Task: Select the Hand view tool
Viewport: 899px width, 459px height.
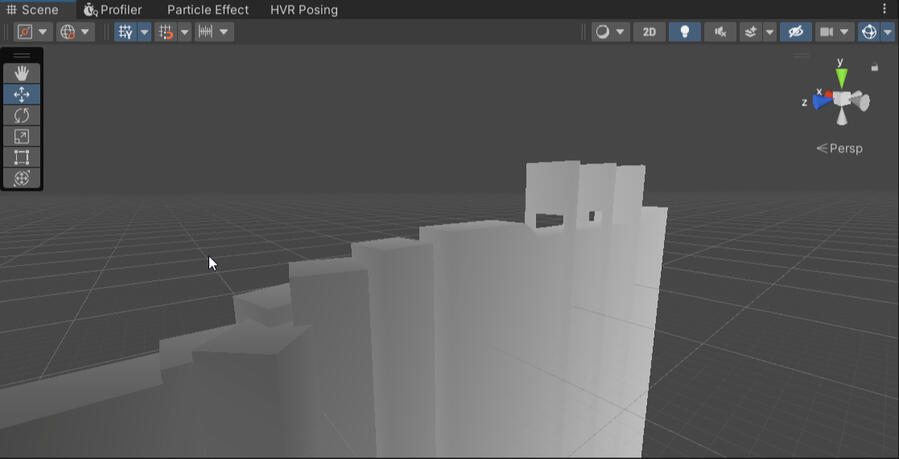Action: [22, 73]
